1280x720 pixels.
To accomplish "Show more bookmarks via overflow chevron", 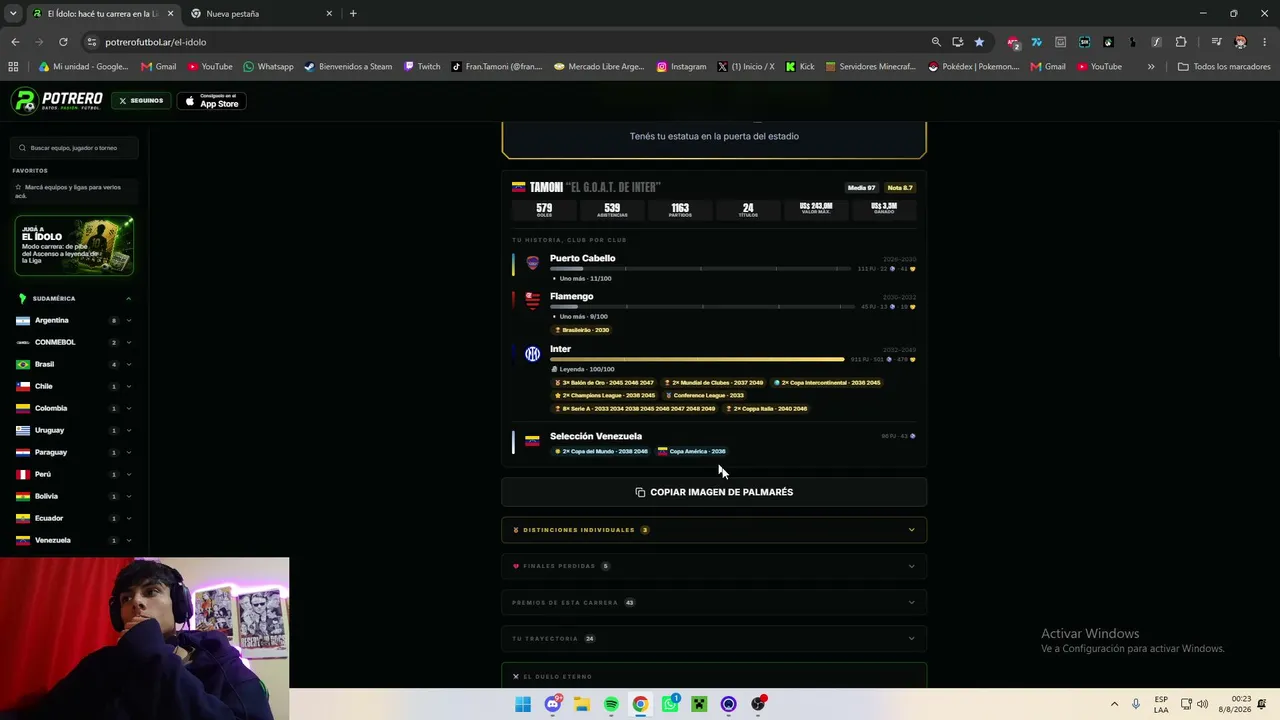I will coord(1151,67).
